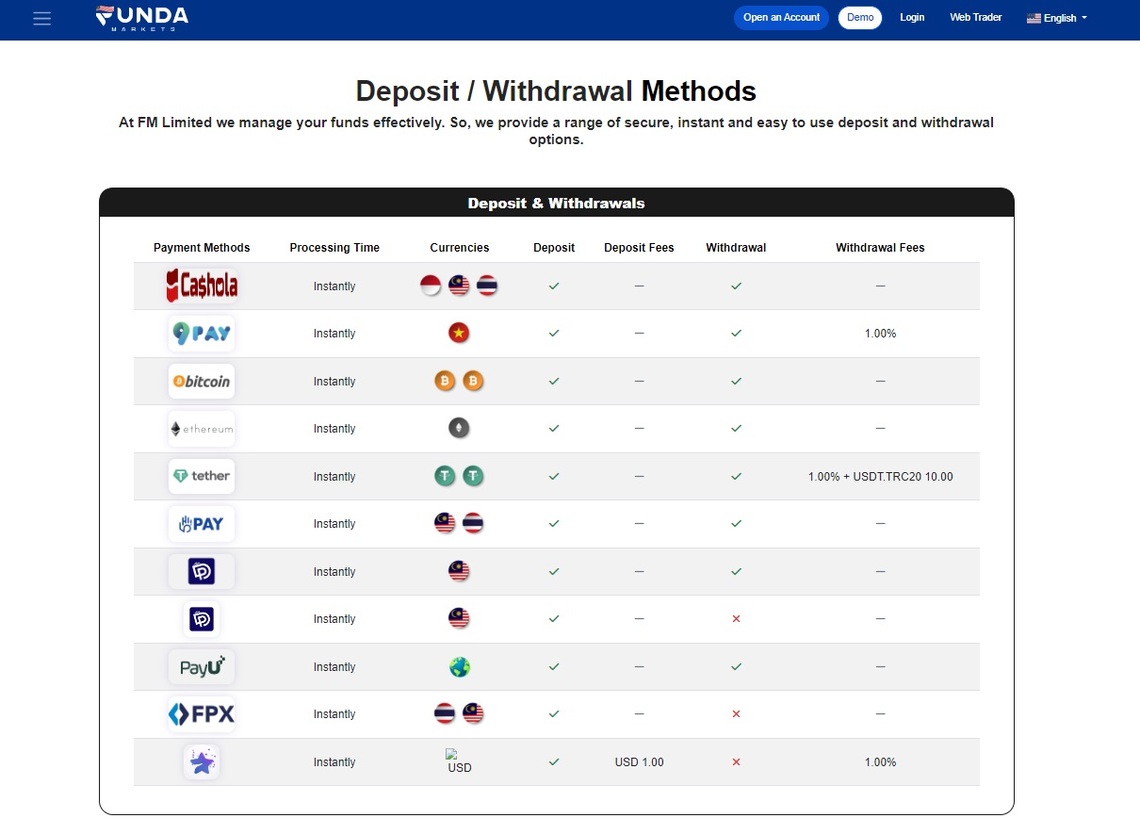Click the USD 1.00 deposit fee
1140x818 pixels.
[x=639, y=762]
